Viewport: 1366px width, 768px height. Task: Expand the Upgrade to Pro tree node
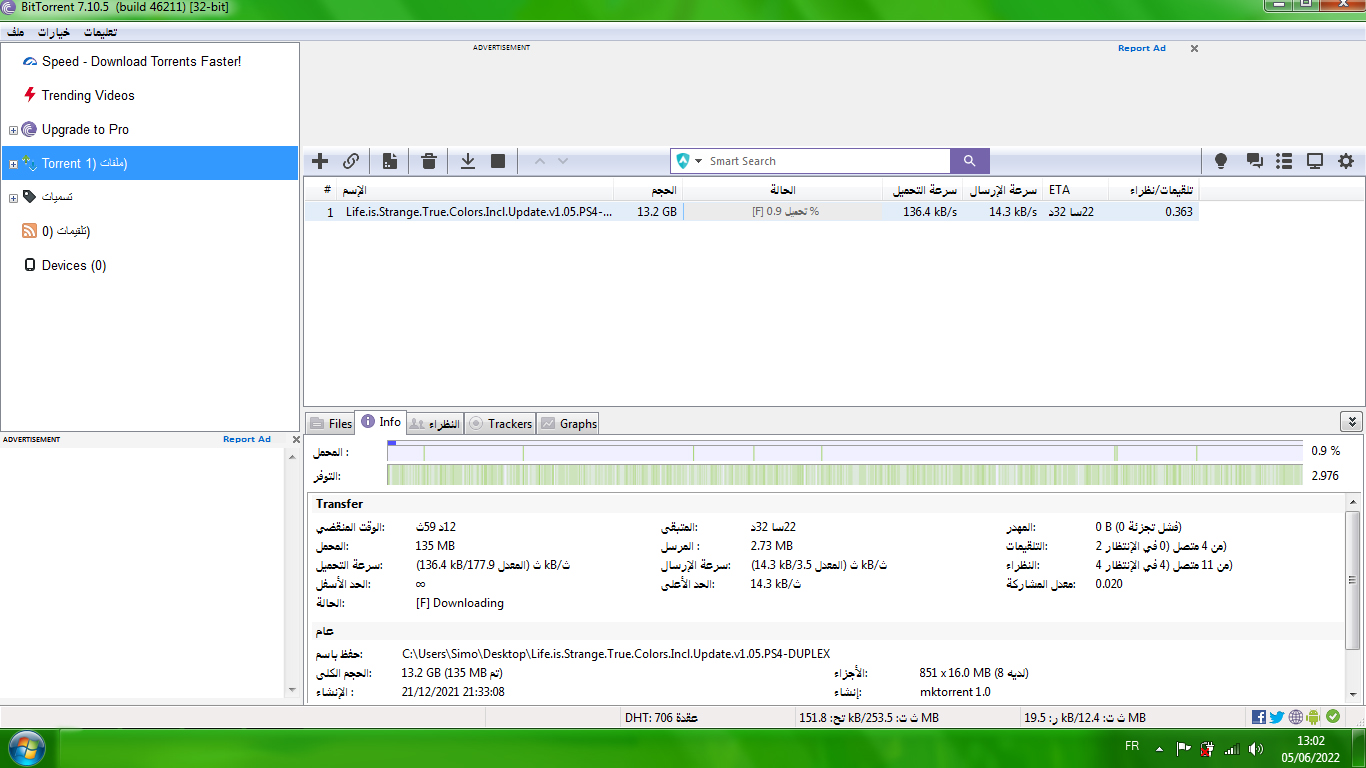(13, 130)
